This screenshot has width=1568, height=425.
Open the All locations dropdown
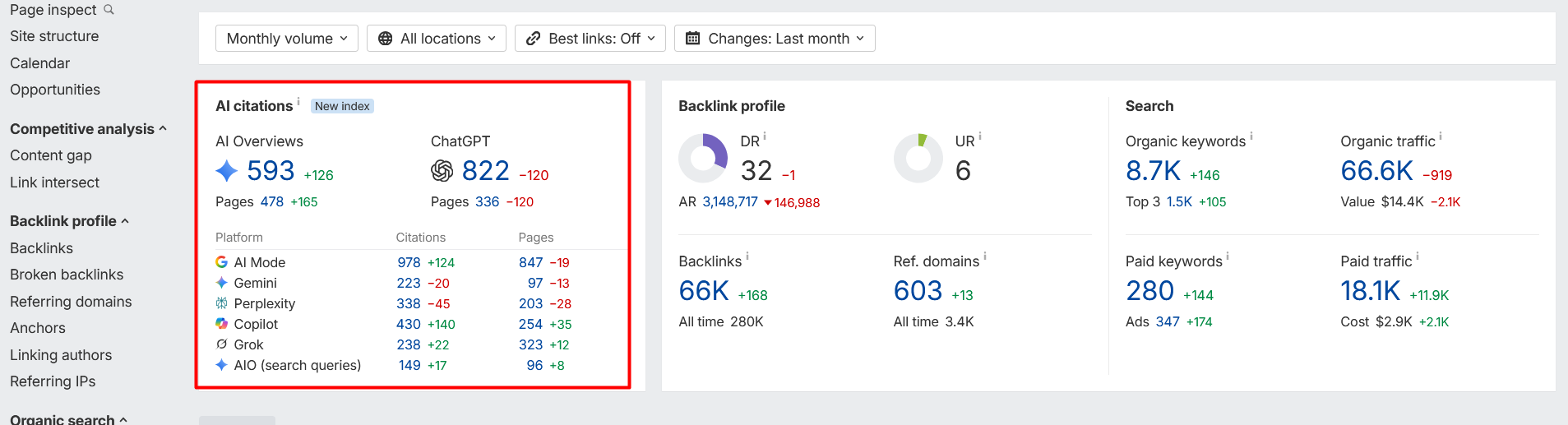(x=437, y=39)
